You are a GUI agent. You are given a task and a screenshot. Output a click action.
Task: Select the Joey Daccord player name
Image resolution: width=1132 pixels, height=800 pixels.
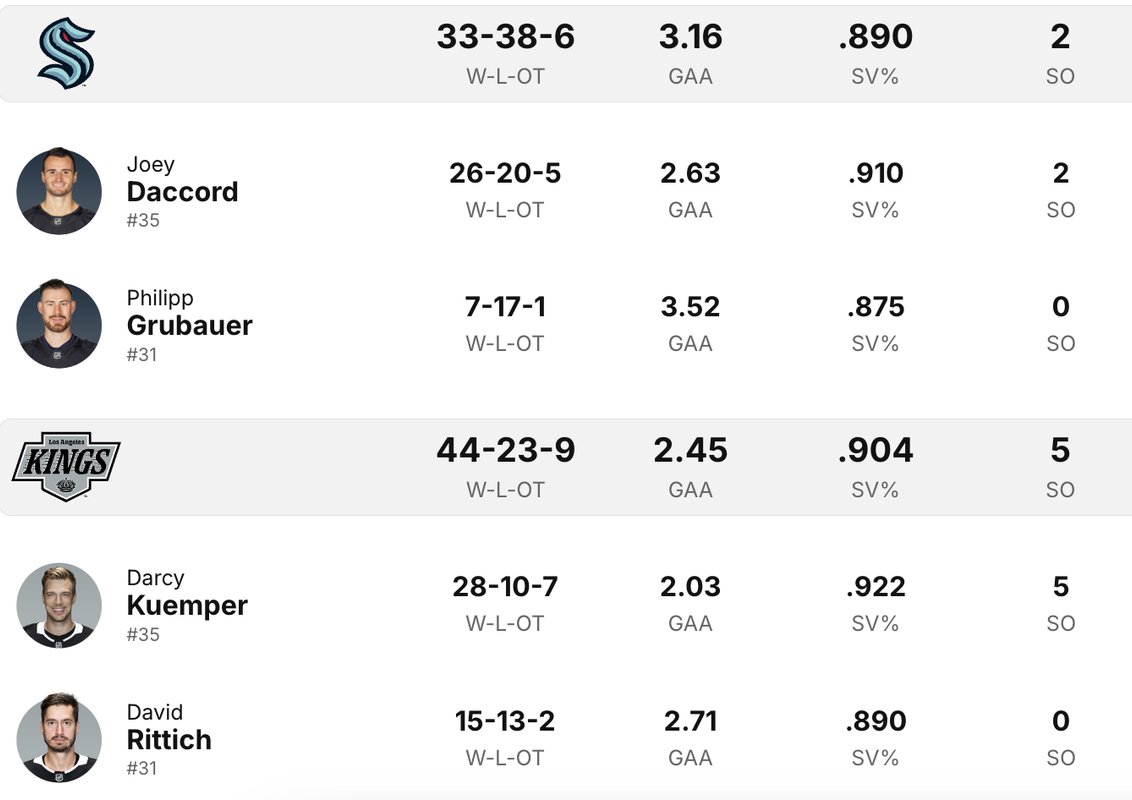click(x=182, y=180)
